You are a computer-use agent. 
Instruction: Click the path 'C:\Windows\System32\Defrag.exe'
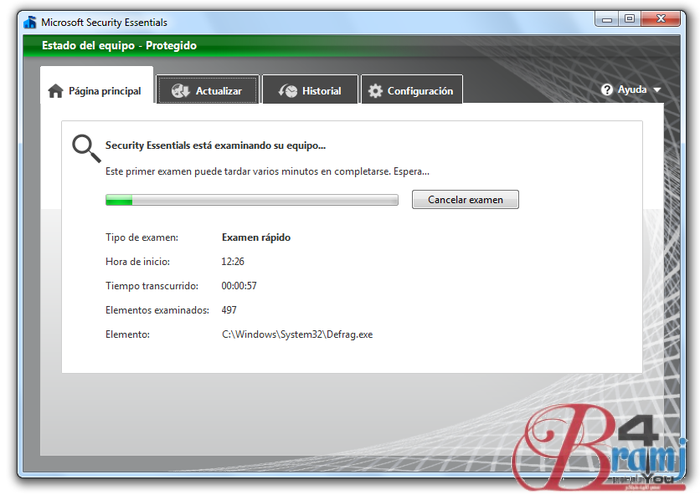tap(297, 334)
